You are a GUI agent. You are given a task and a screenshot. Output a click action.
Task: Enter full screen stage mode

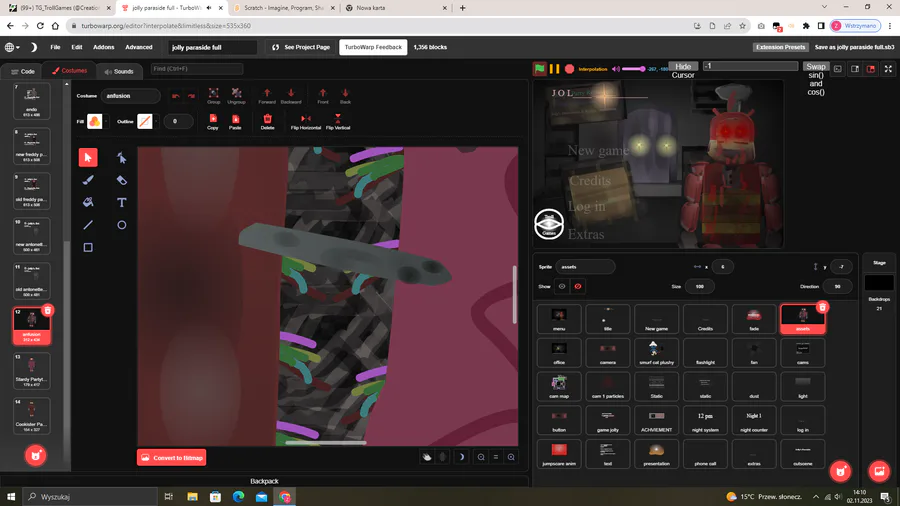(889, 69)
